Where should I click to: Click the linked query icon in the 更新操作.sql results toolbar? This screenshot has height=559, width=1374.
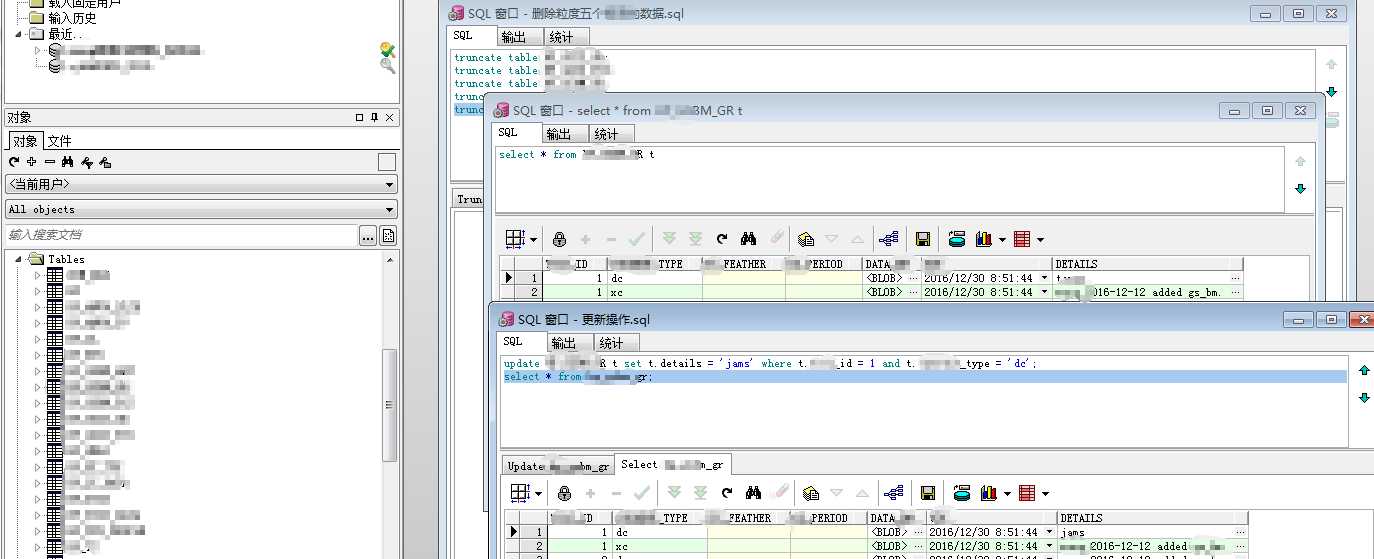(x=893, y=493)
